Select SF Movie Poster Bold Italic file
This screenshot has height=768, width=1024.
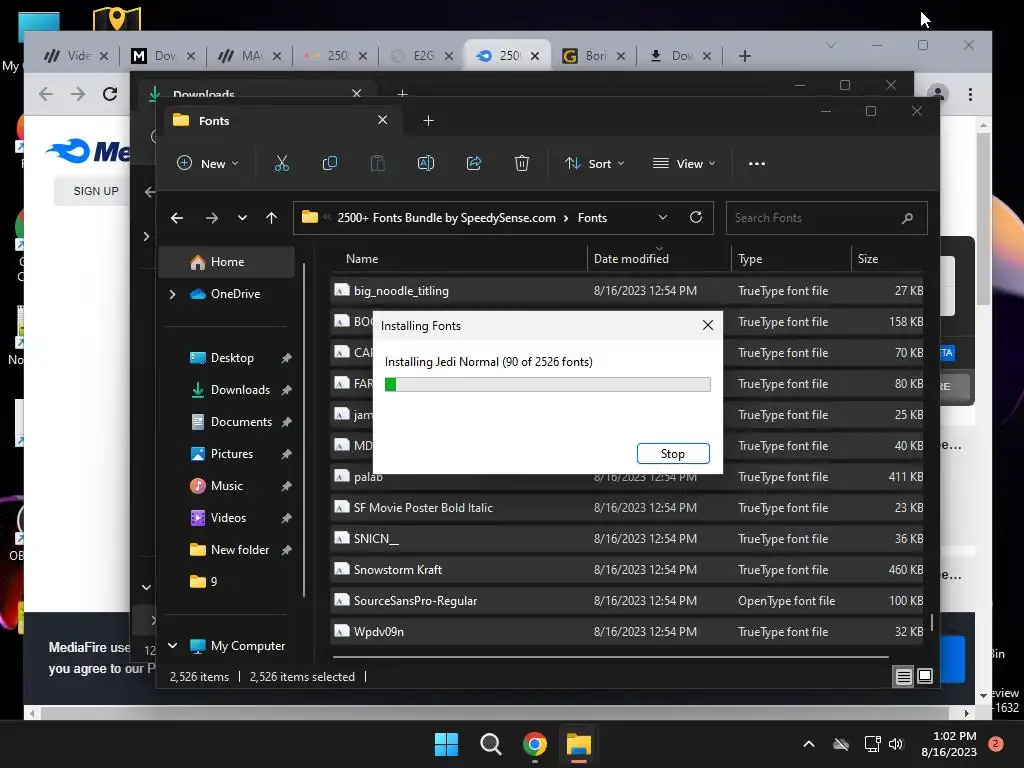627,507
